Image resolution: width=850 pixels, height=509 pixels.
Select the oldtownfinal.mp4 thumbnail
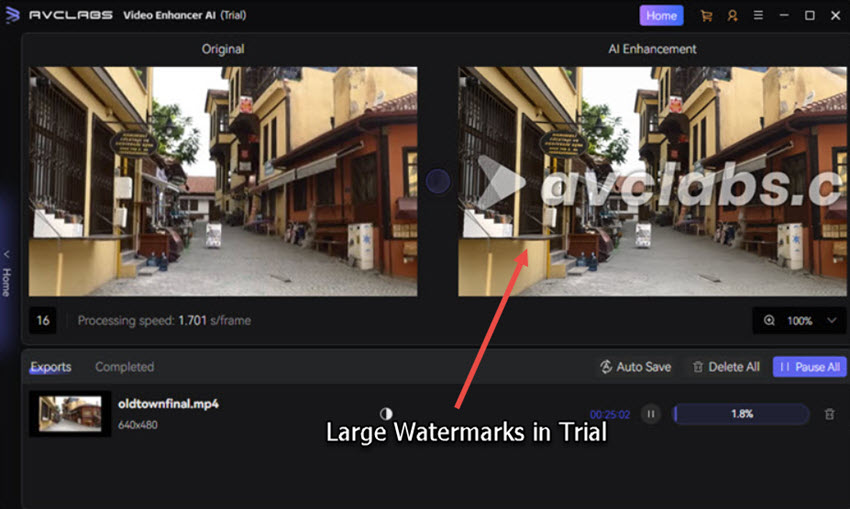tap(70, 414)
